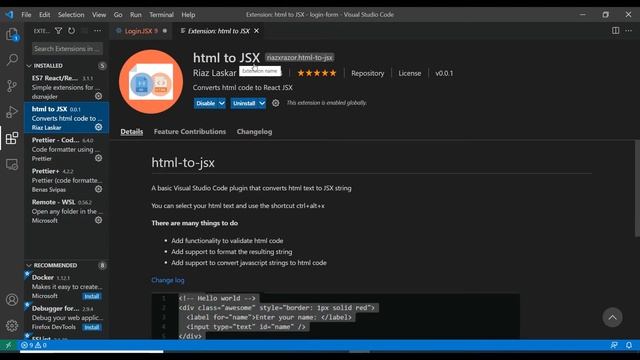Open the Run menu
The height and width of the screenshot is (360, 640).
[x=136, y=15]
